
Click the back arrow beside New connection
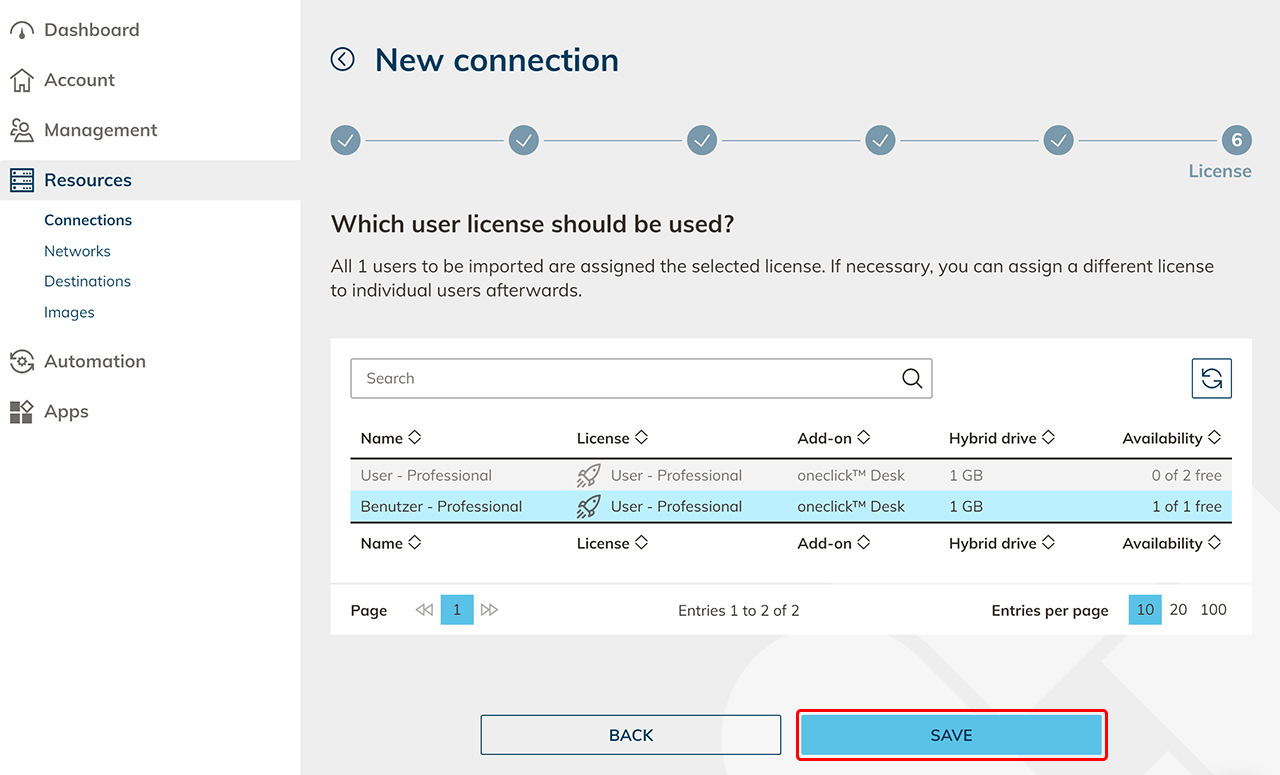[343, 60]
